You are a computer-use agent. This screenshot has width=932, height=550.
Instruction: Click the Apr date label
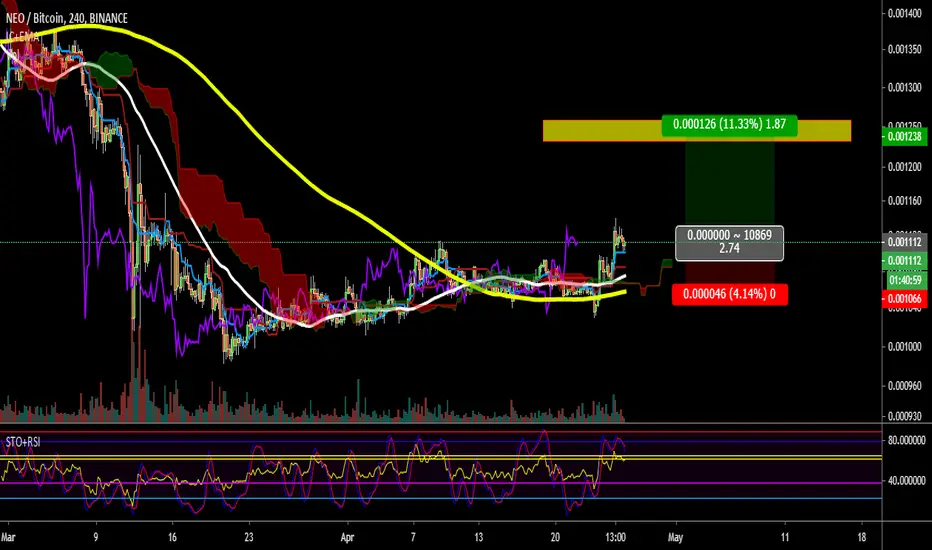pos(347,537)
